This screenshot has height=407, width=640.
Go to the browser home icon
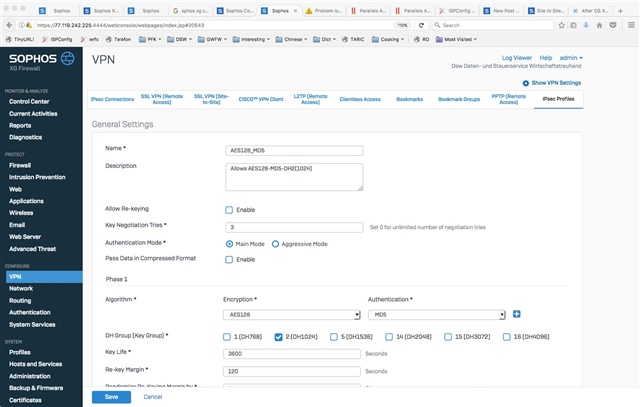[600, 25]
